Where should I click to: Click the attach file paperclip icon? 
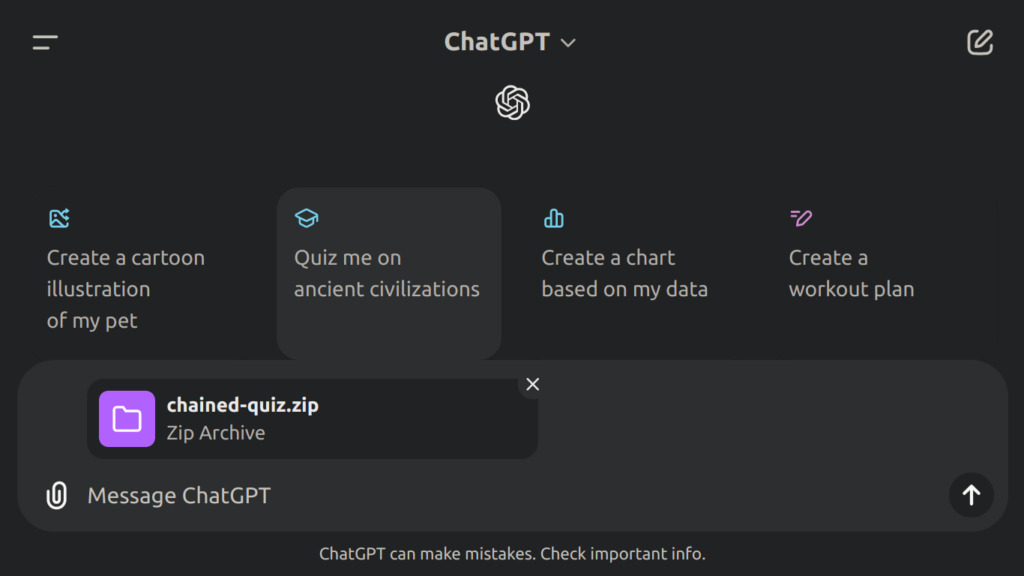[57, 495]
